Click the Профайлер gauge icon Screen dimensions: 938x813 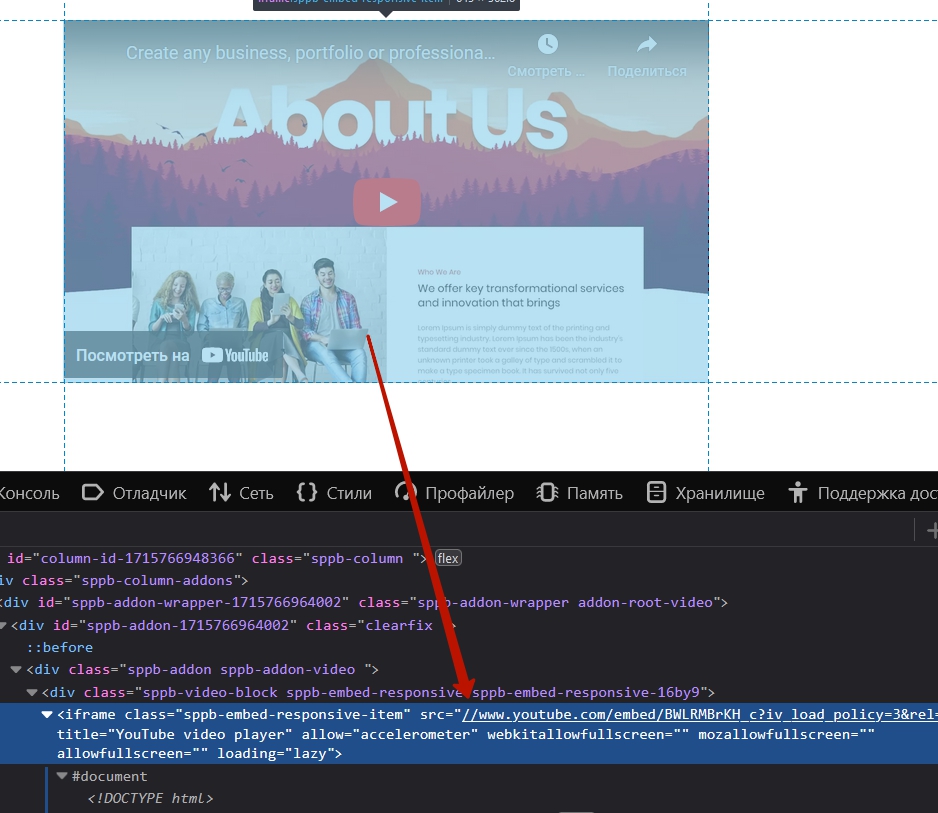[405, 493]
